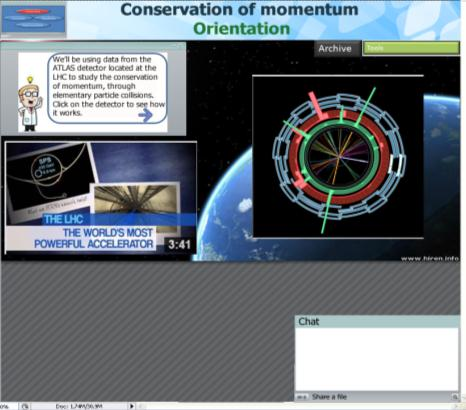Click the status bar preview icon near zoom

coord(25,406)
